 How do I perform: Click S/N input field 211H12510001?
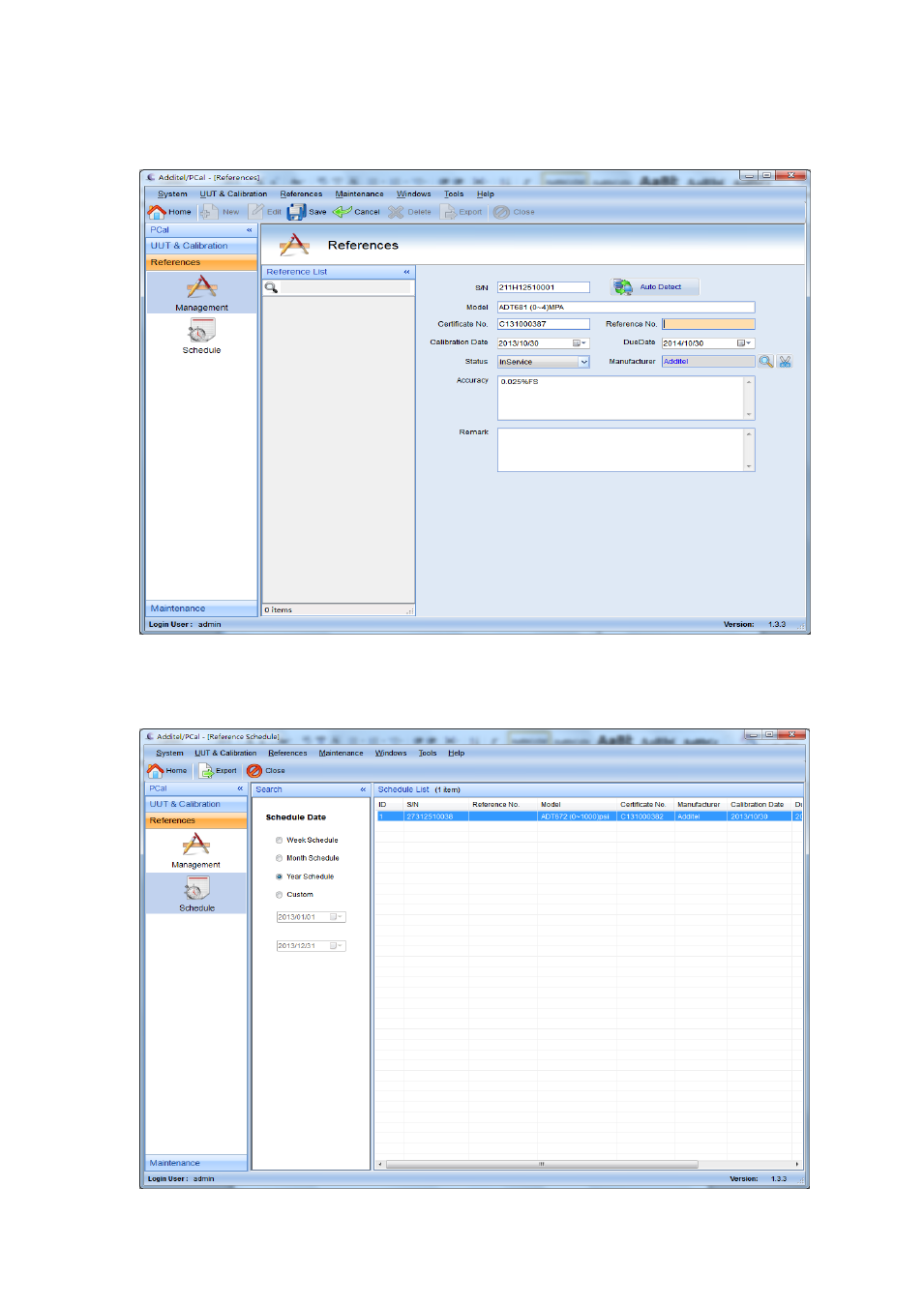543,287
